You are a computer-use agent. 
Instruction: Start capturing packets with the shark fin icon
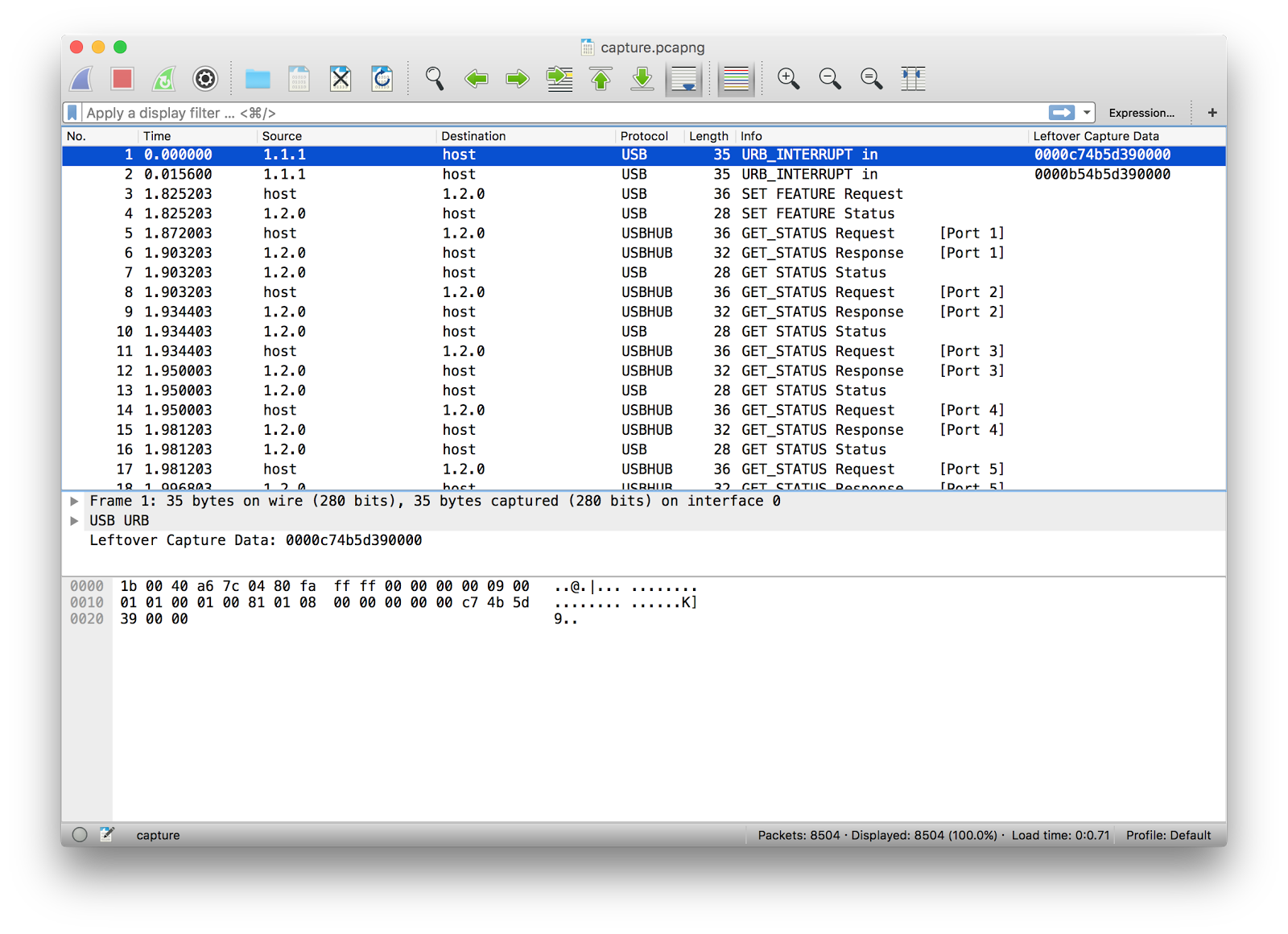81,79
